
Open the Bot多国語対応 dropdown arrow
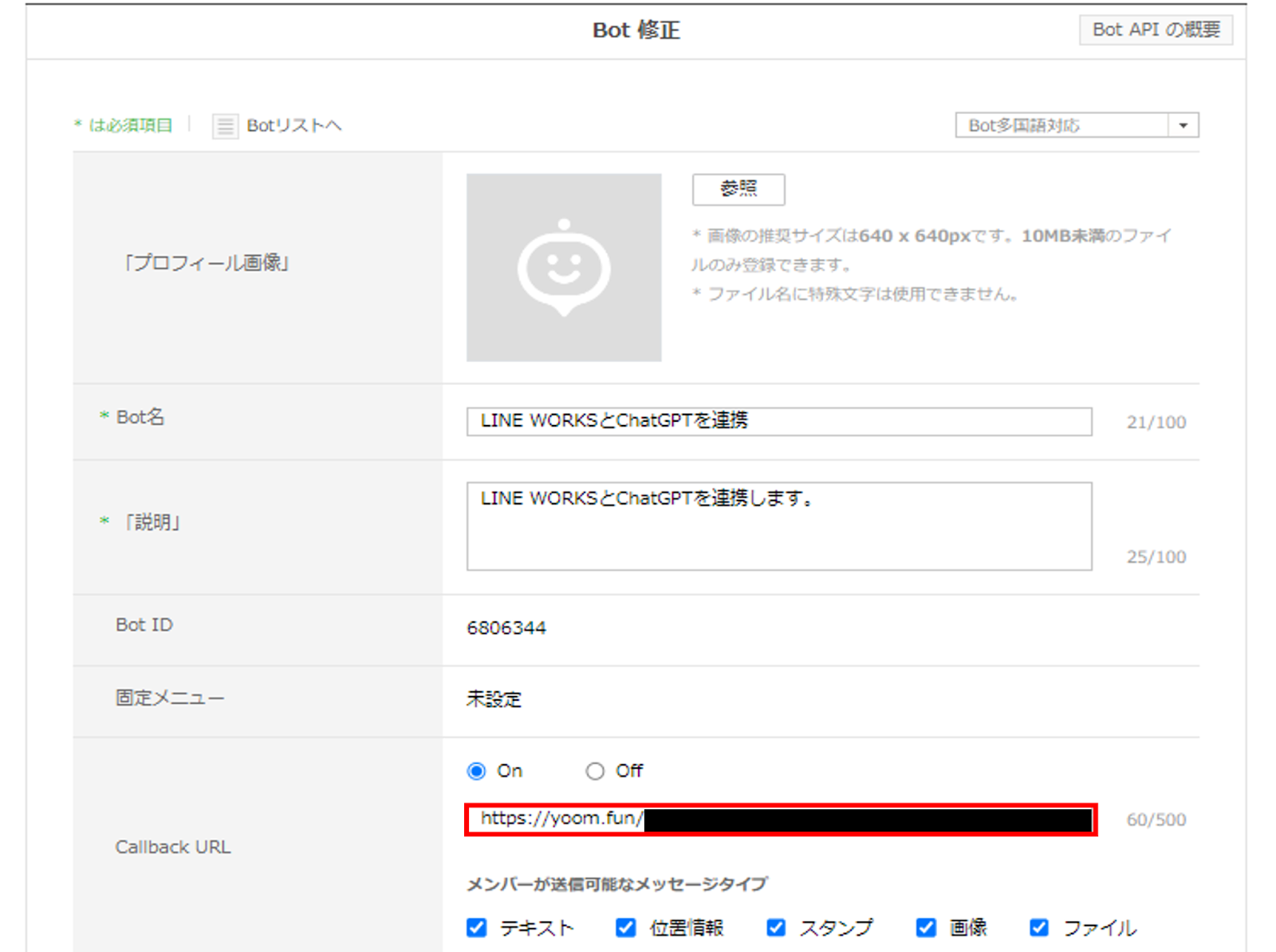coord(1183,126)
